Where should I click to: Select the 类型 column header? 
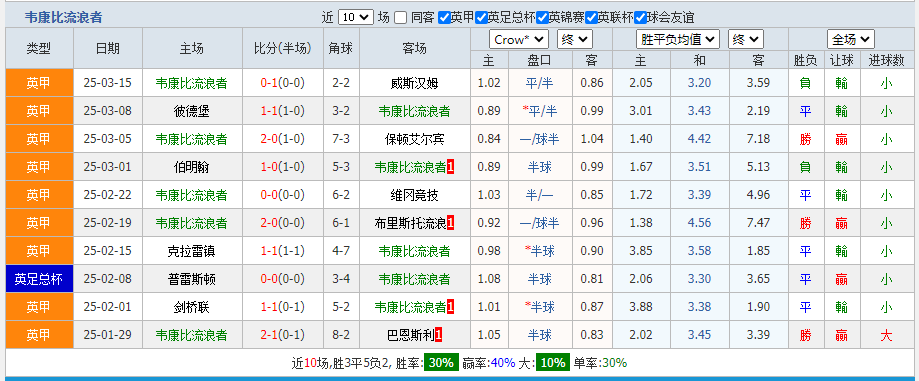[x=39, y=49]
